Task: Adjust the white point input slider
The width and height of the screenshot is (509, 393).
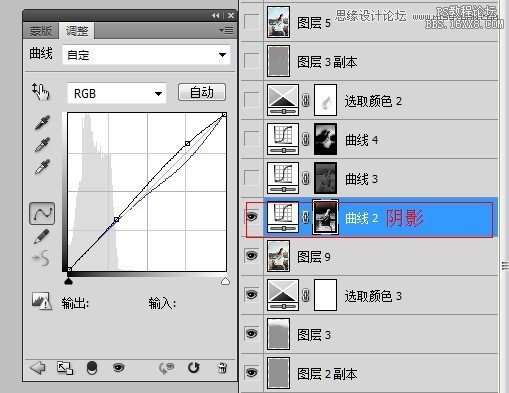Action: coord(225,281)
